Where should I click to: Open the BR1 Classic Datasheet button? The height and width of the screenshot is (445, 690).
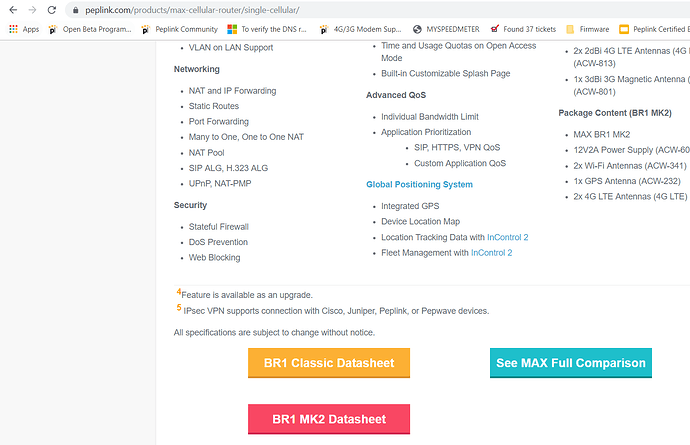(329, 363)
